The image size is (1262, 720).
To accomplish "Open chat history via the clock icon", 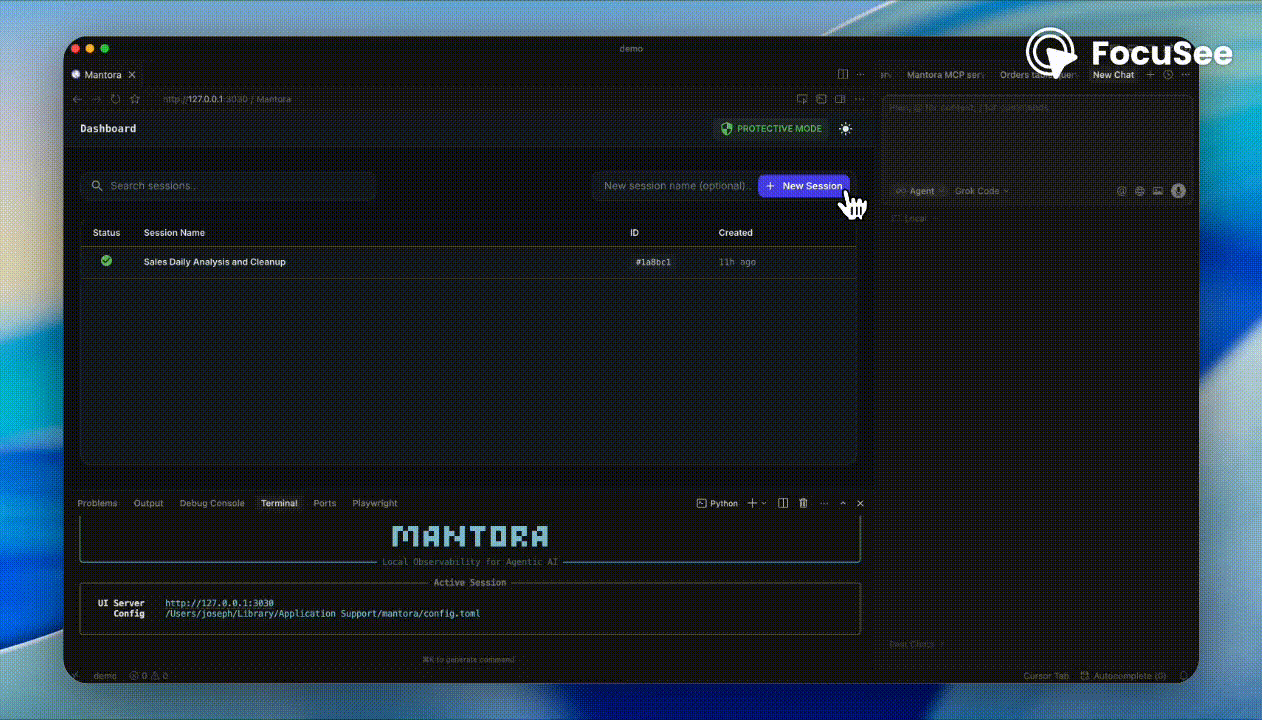I will (x=1168, y=74).
